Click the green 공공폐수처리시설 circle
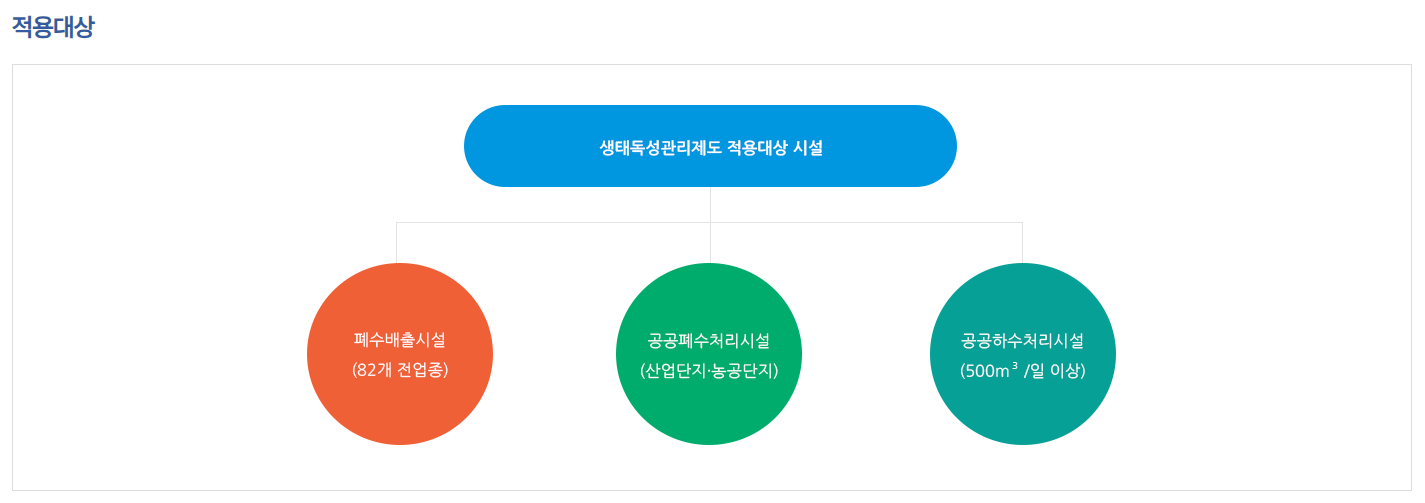The height and width of the screenshot is (503, 1425). [709, 354]
